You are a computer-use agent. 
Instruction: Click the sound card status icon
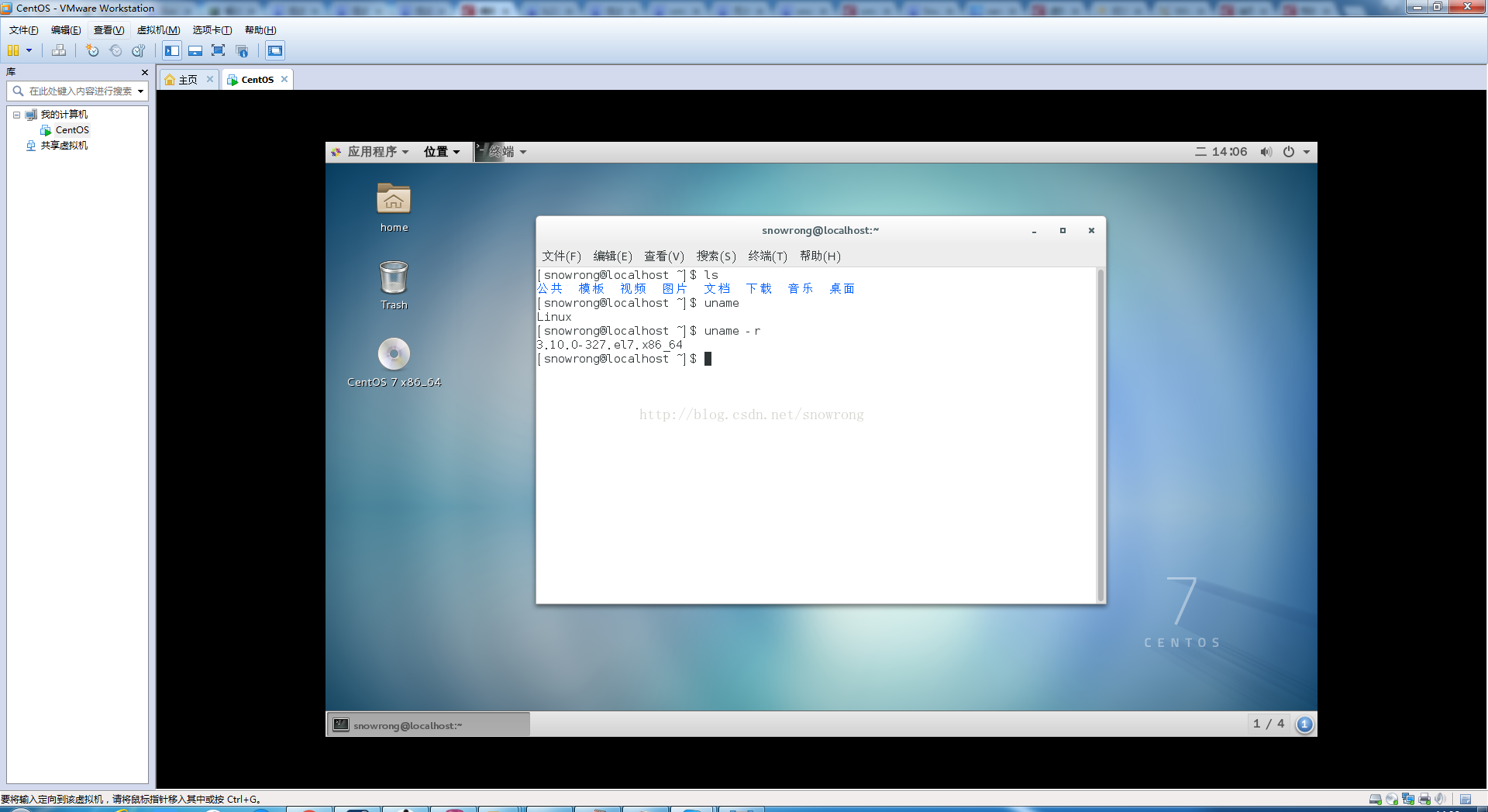click(x=1440, y=799)
